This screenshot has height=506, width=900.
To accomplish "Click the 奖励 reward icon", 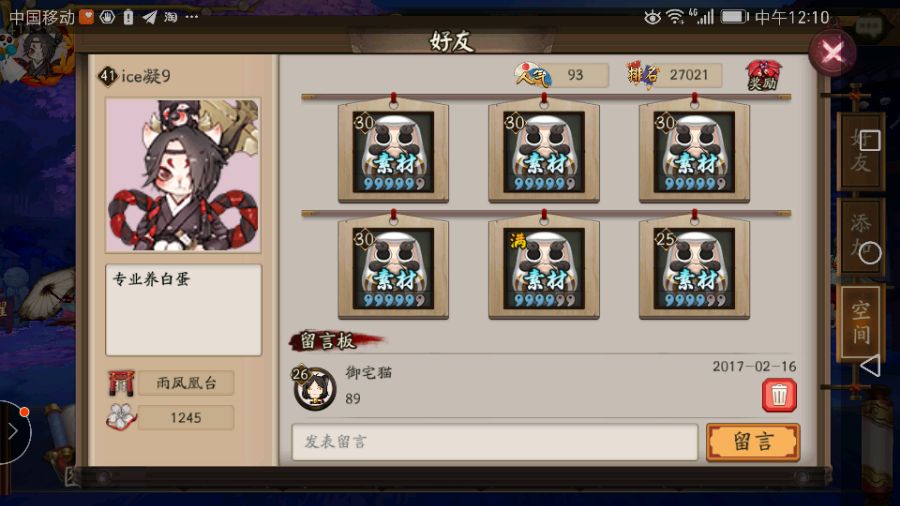I will point(763,76).
